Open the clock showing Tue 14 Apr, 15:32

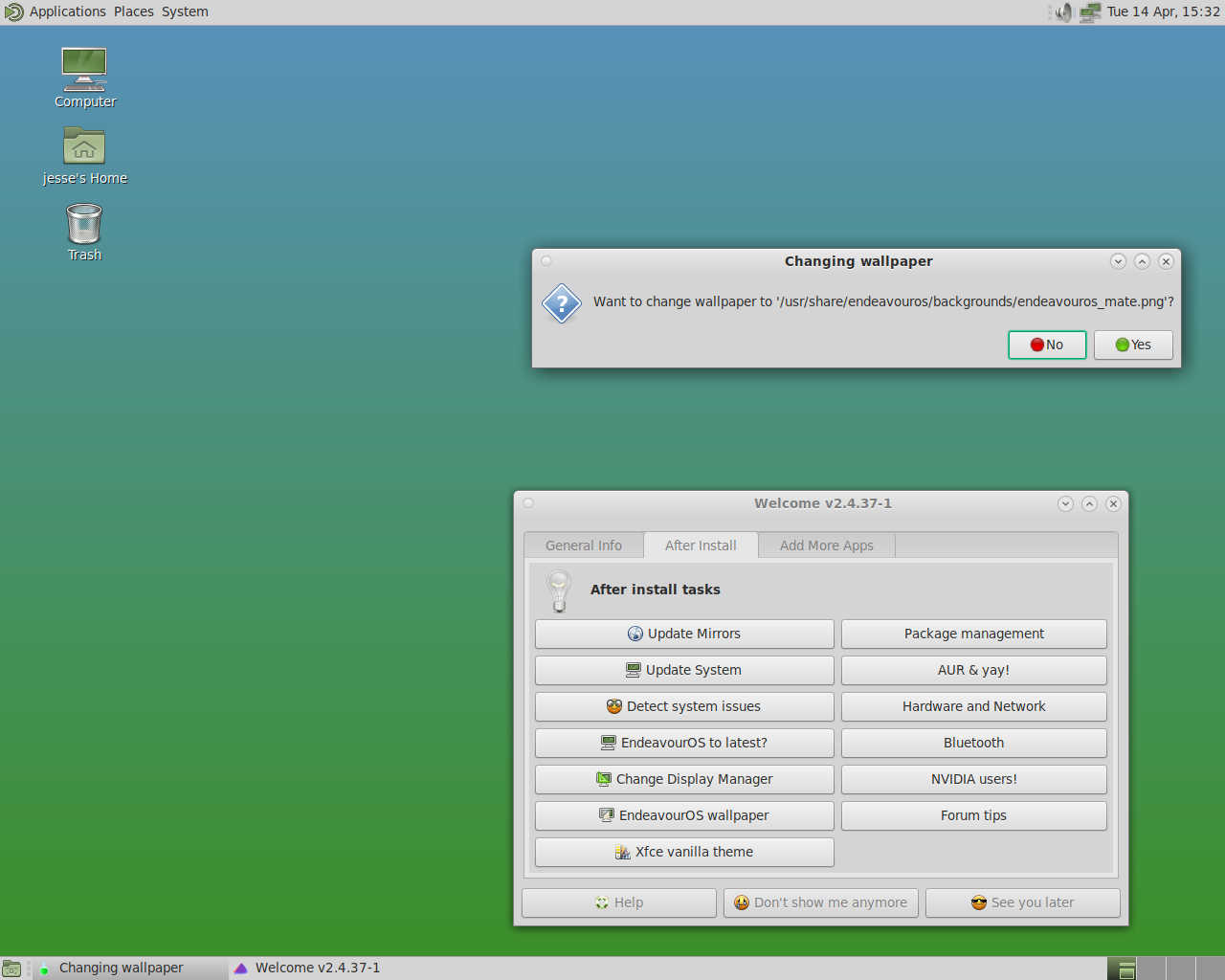pos(1164,11)
